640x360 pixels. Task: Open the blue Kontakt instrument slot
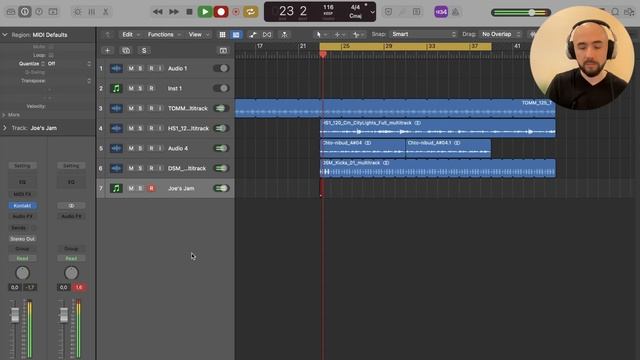coord(22,206)
